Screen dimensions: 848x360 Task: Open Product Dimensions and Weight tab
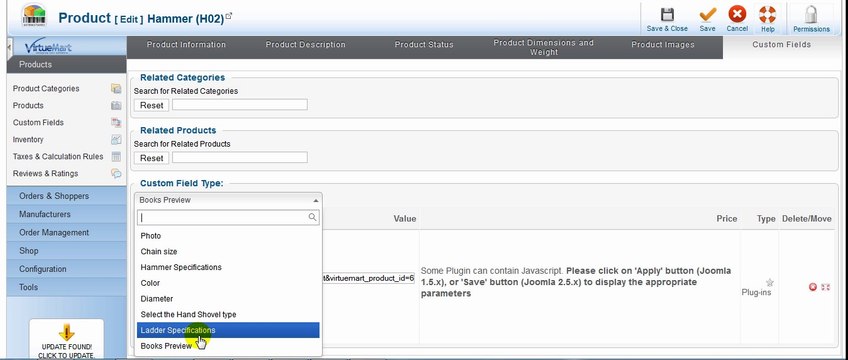click(x=544, y=48)
